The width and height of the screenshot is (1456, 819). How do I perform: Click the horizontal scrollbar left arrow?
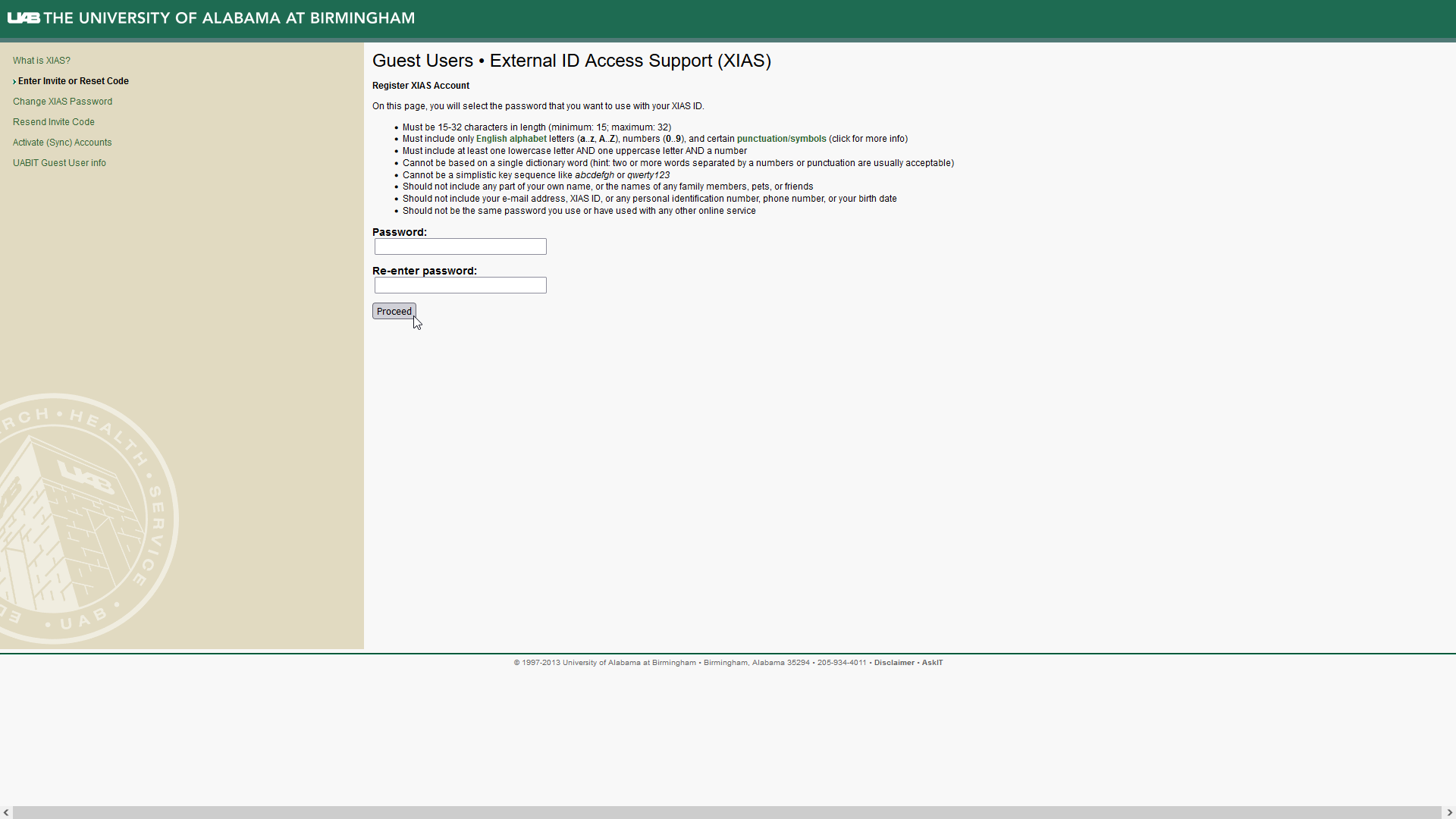(6, 812)
